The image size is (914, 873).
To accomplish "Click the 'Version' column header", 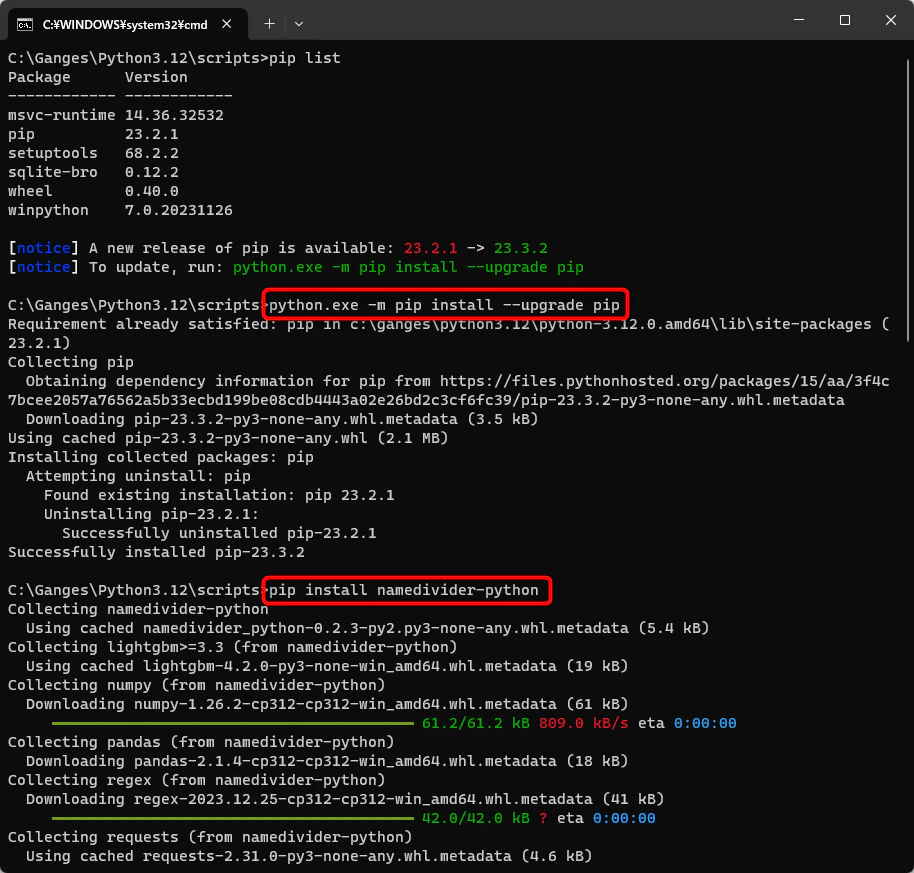I will click(156, 78).
